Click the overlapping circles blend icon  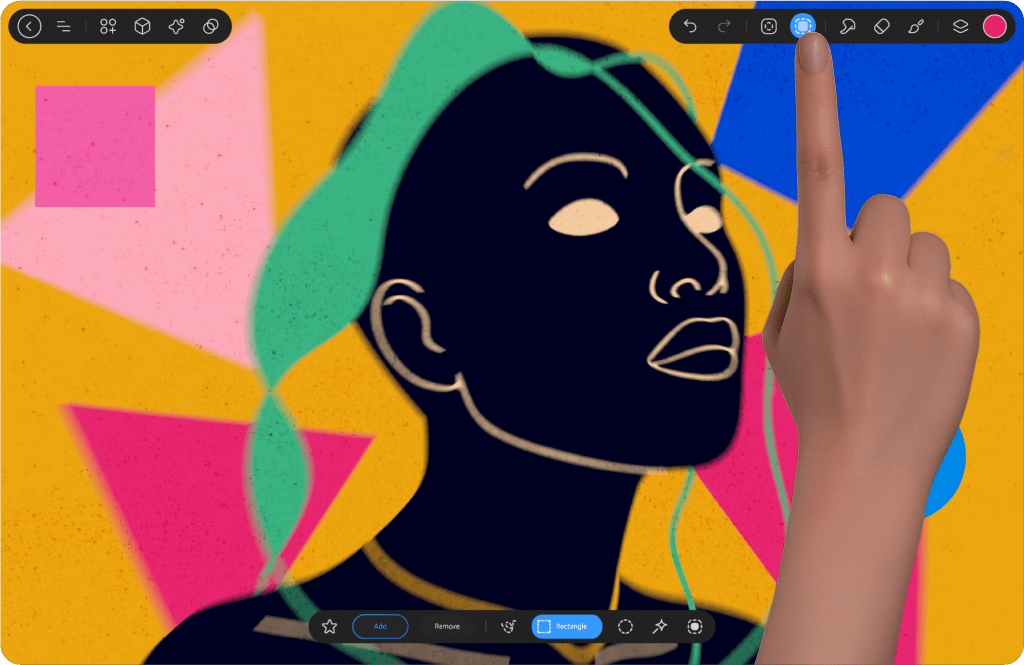coord(211,27)
